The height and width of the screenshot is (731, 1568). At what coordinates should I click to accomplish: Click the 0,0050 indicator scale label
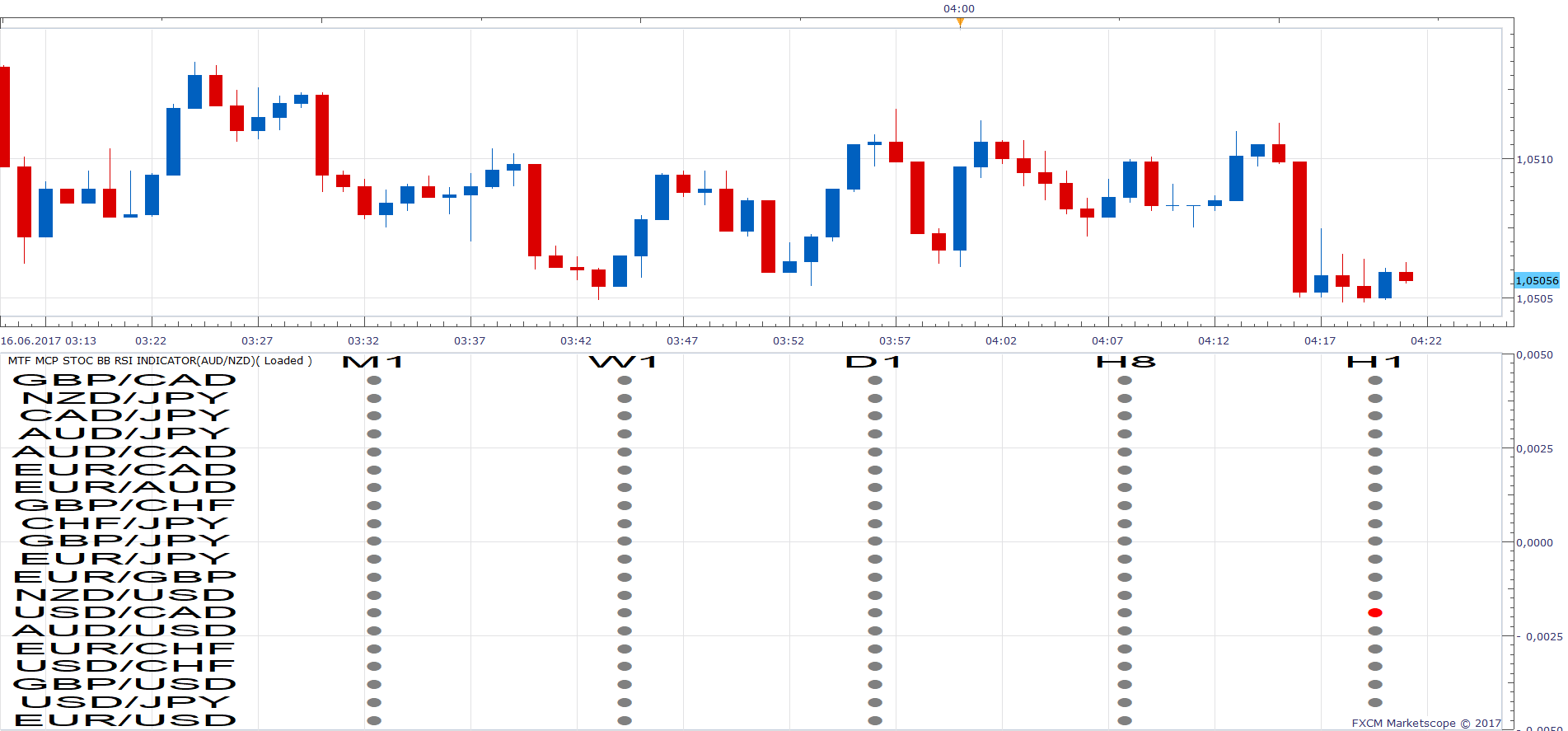click(1535, 355)
